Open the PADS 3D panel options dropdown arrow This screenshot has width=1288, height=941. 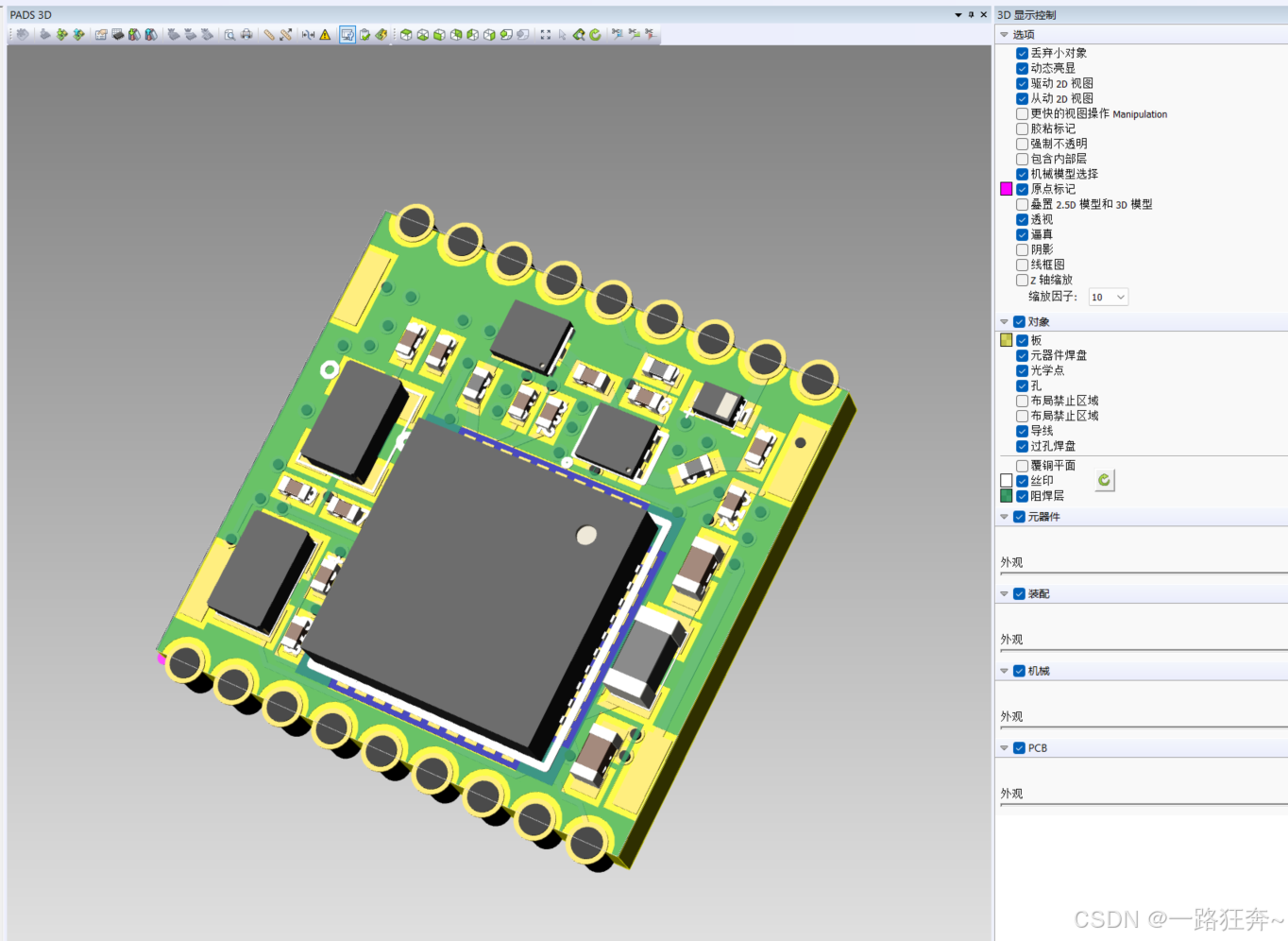958,15
